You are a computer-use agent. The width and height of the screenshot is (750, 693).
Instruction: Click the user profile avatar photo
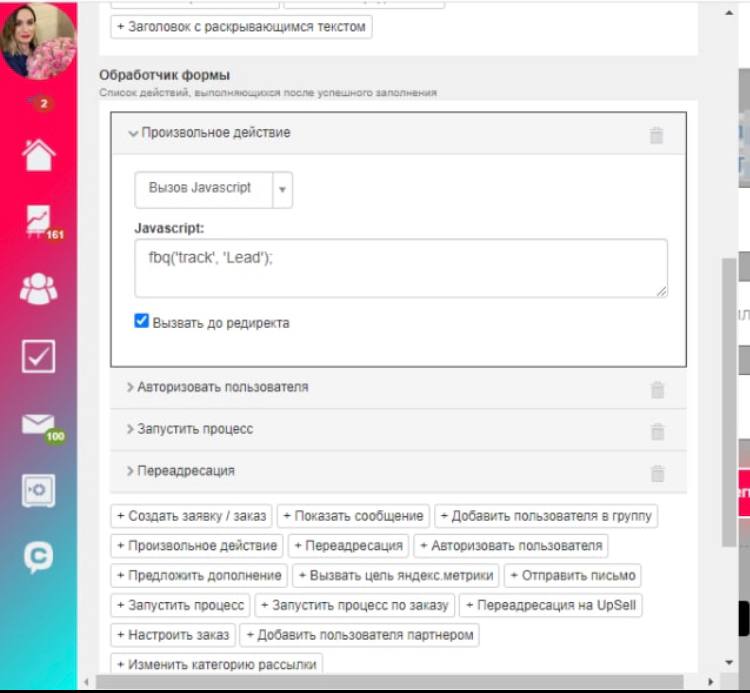click(38, 41)
